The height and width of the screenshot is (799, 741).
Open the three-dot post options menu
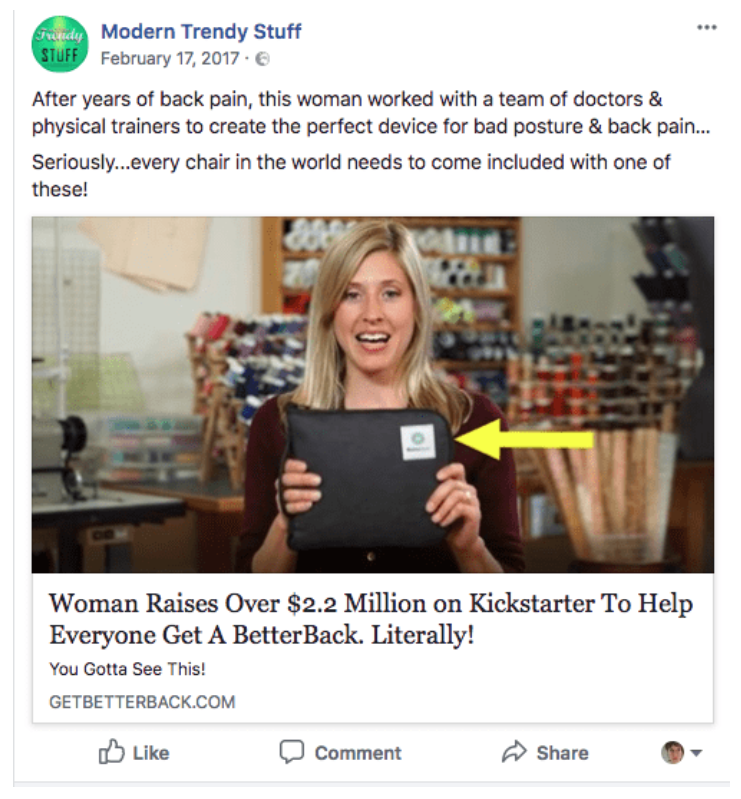(707, 27)
